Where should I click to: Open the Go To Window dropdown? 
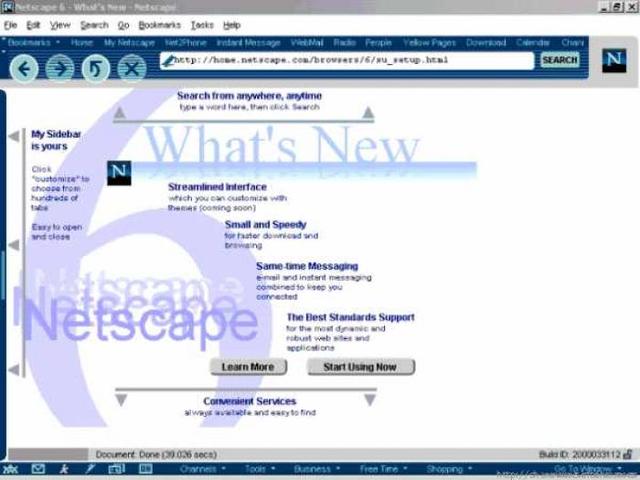[588, 469]
